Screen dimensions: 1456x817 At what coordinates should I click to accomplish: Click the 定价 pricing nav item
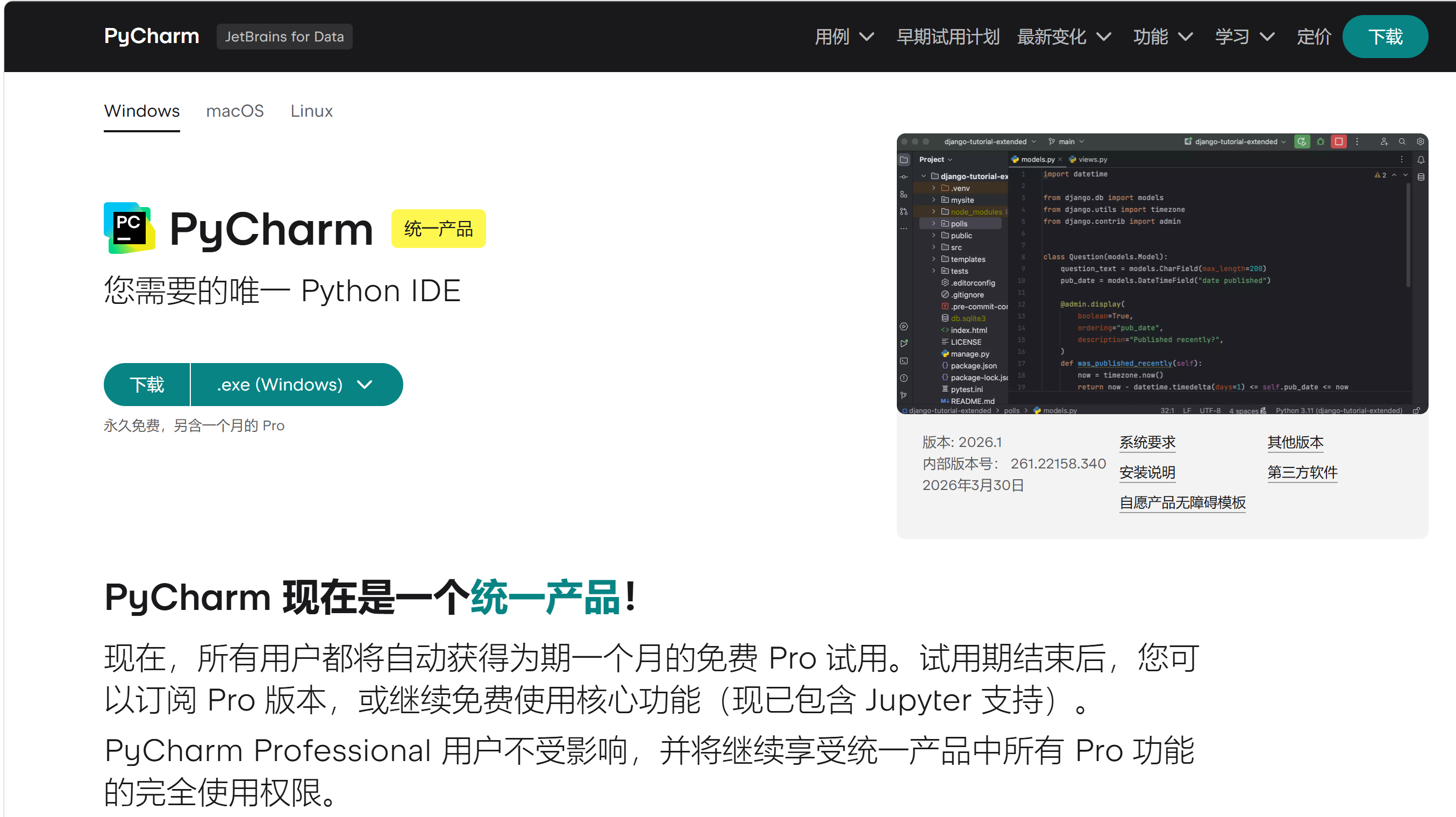tap(1314, 37)
